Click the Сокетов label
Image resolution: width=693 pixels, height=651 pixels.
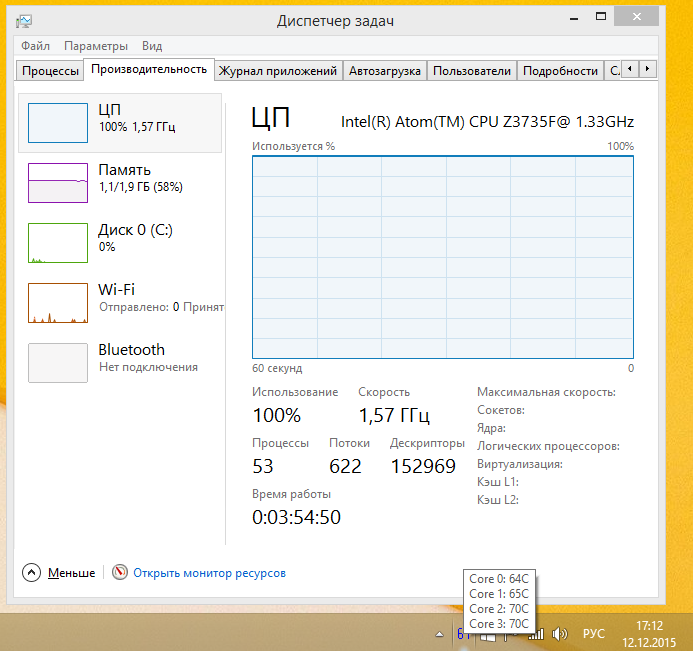click(x=501, y=410)
